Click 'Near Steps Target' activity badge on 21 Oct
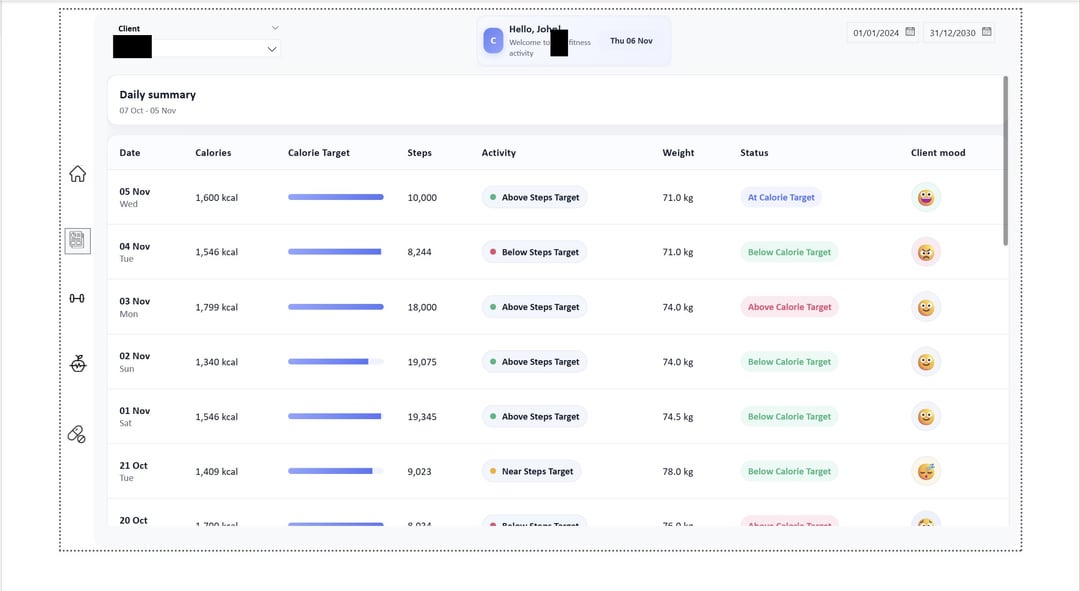Viewport: 1080px width, 591px height. [x=531, y=472]
